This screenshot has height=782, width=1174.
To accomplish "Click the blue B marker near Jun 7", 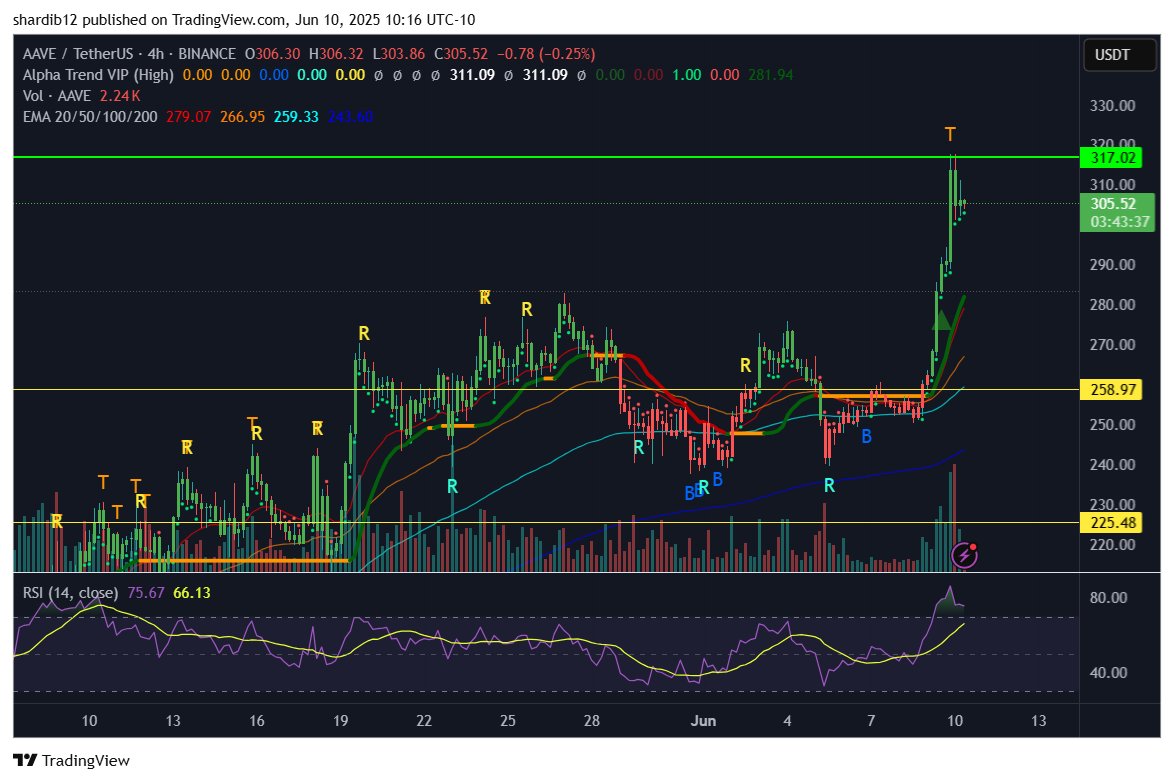I will [866, 436].
